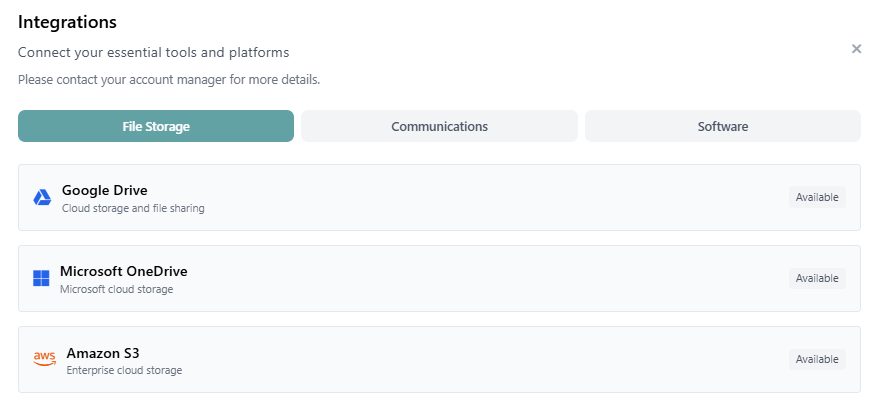Viewport: 880px width, 412px height.
Task: Click the Available badge for Microsoft OneDrive
Action: pos(816,278)
